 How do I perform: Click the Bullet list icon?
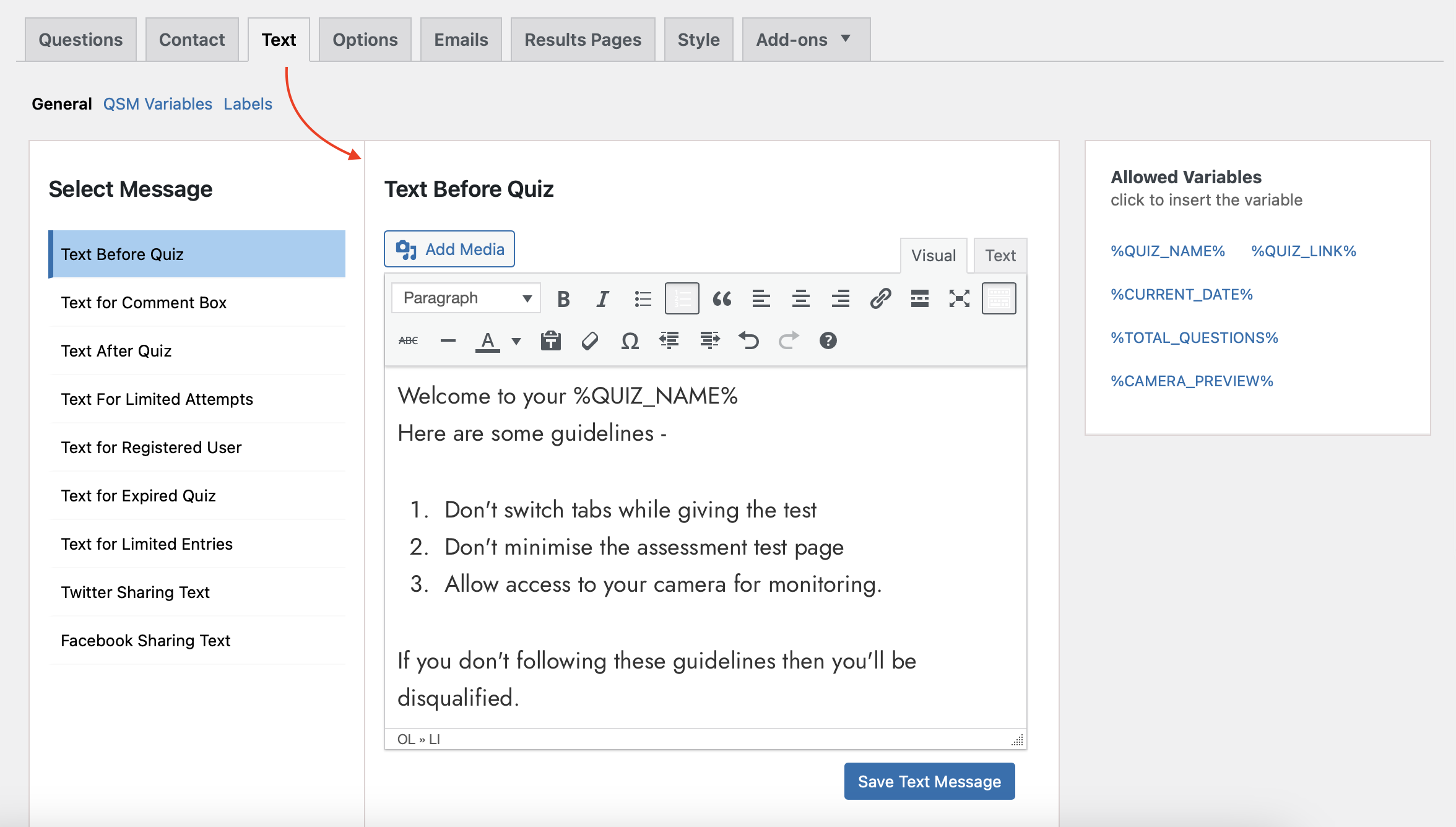point(642,297)
